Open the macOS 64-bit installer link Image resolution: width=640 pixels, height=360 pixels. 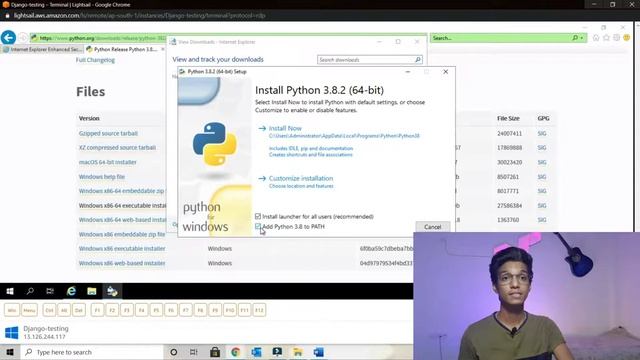(108, 162)
